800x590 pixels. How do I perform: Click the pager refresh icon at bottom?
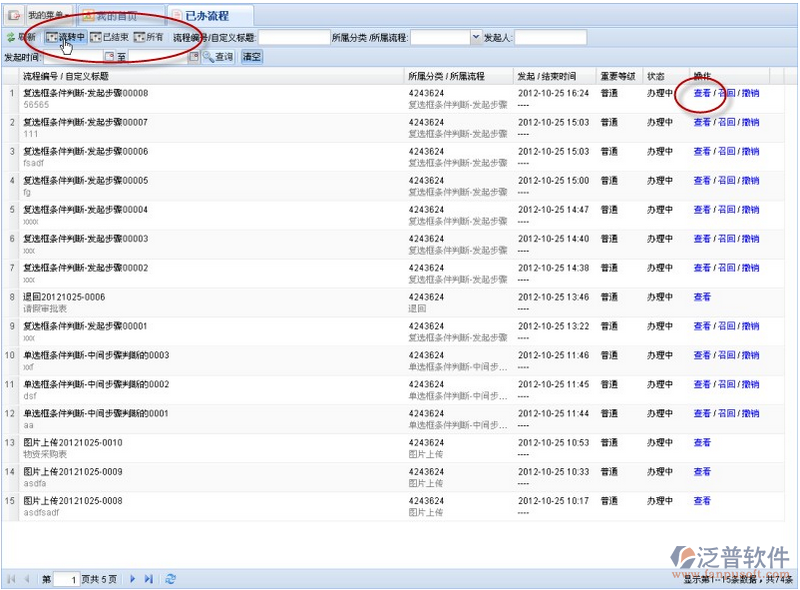click(x=171, y=579)
